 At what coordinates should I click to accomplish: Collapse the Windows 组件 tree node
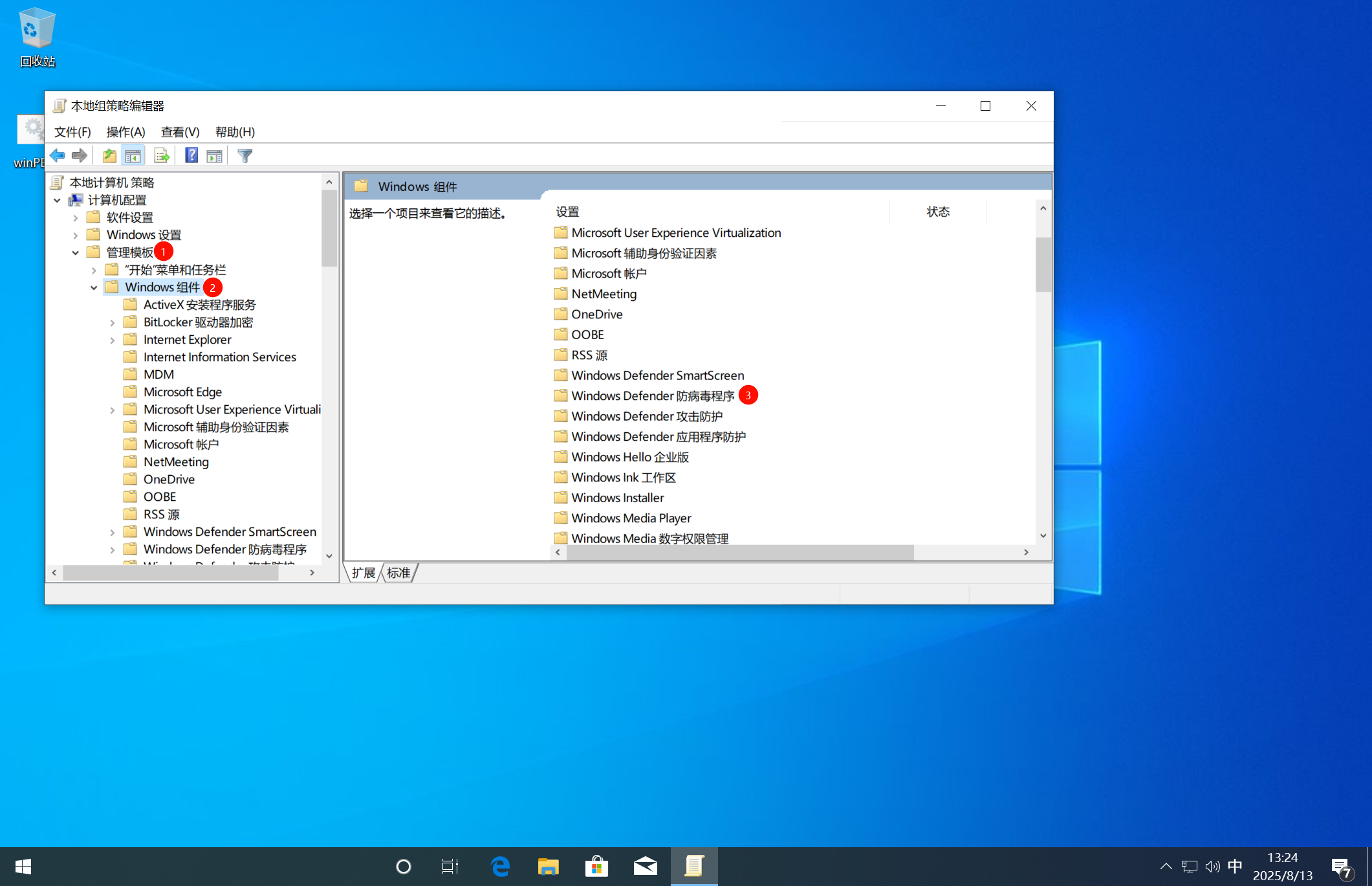[94, 287]
